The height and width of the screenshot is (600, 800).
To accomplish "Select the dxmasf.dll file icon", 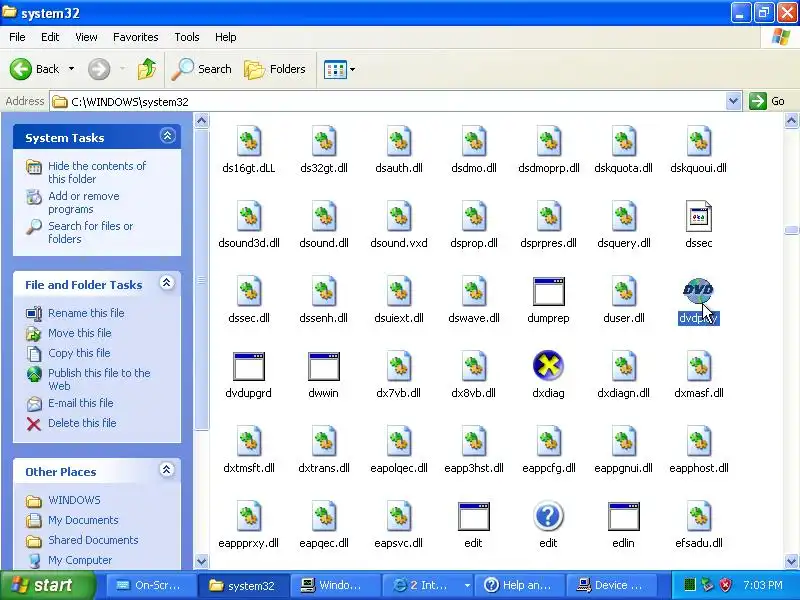I will [698, 366].
